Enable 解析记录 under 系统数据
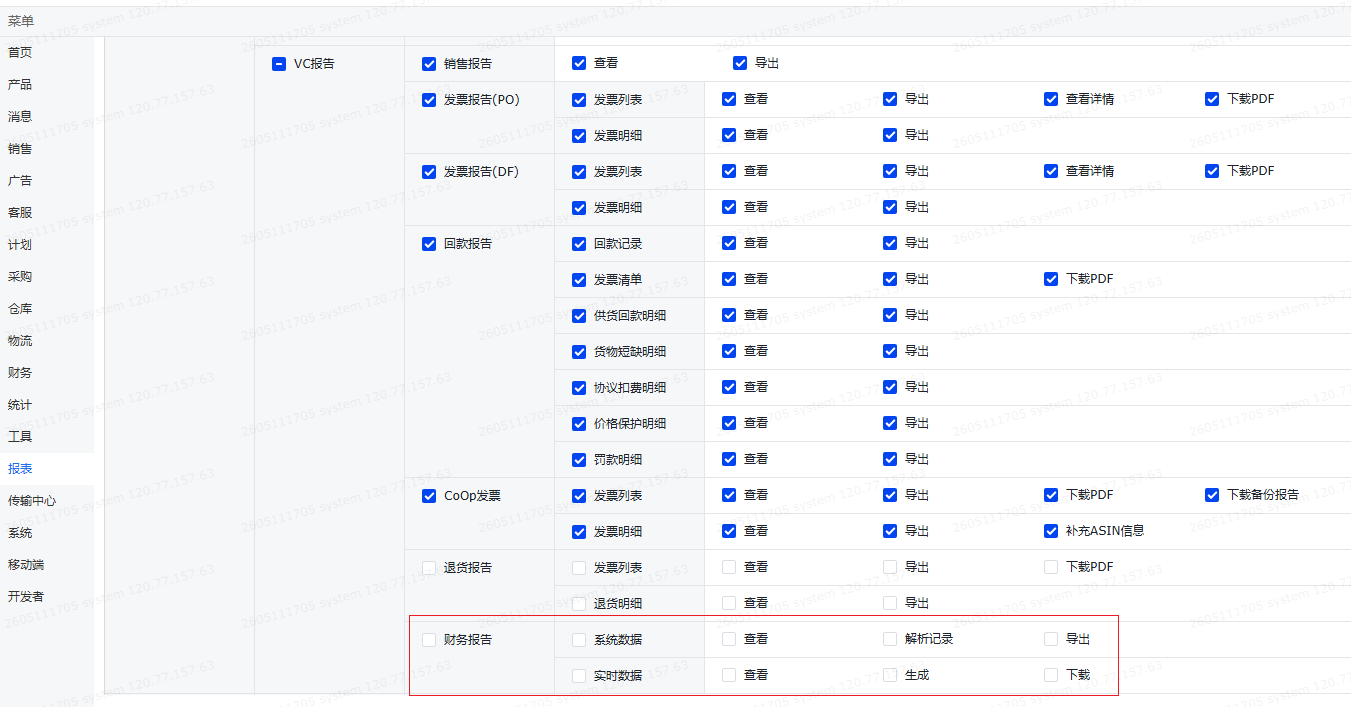 (x=890, y=639)
